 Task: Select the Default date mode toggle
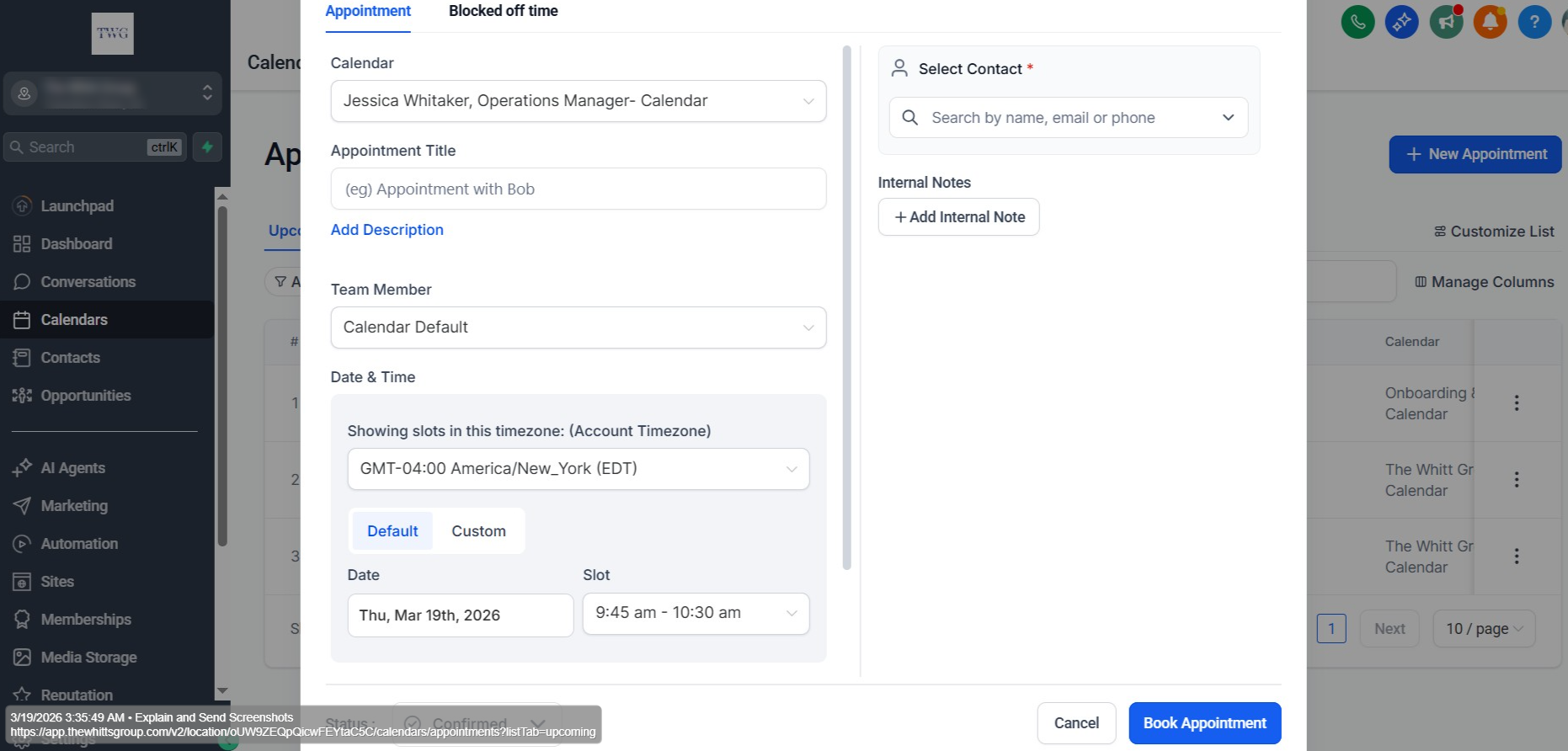[392, 531]
